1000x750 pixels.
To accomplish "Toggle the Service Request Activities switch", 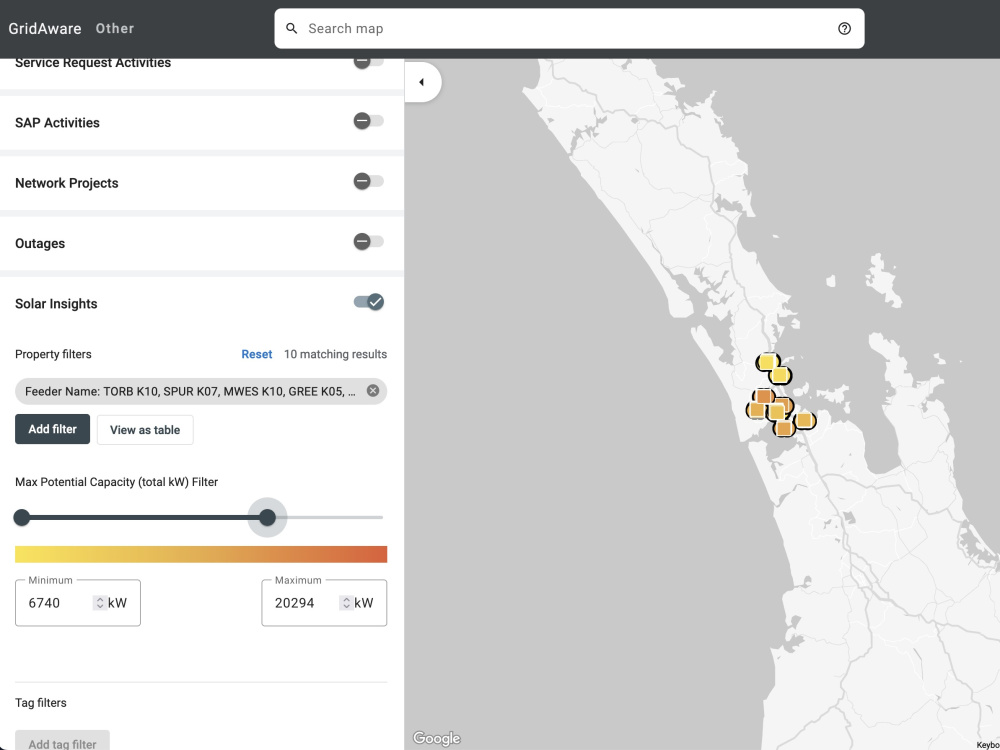I will tap(369, 62).
